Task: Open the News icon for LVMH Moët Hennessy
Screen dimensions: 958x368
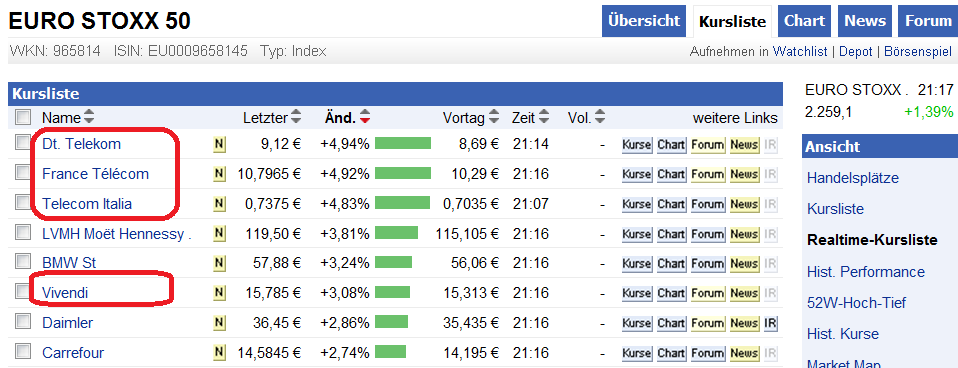Action: (x=744, y=234)
